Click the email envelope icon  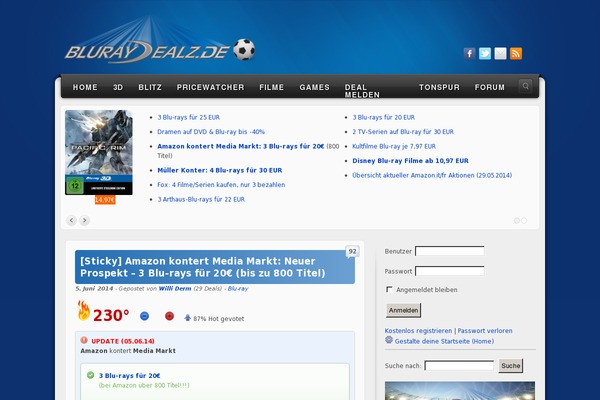pos(500,54)
